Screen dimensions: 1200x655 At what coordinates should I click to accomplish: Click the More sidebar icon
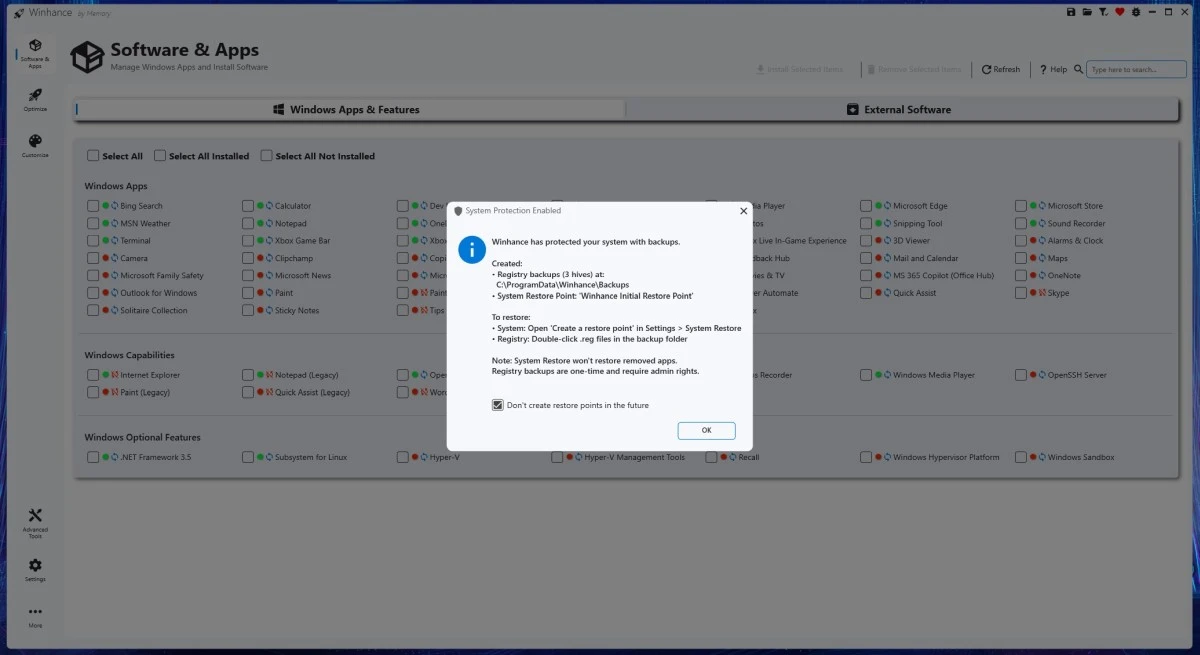click(35, 612)
